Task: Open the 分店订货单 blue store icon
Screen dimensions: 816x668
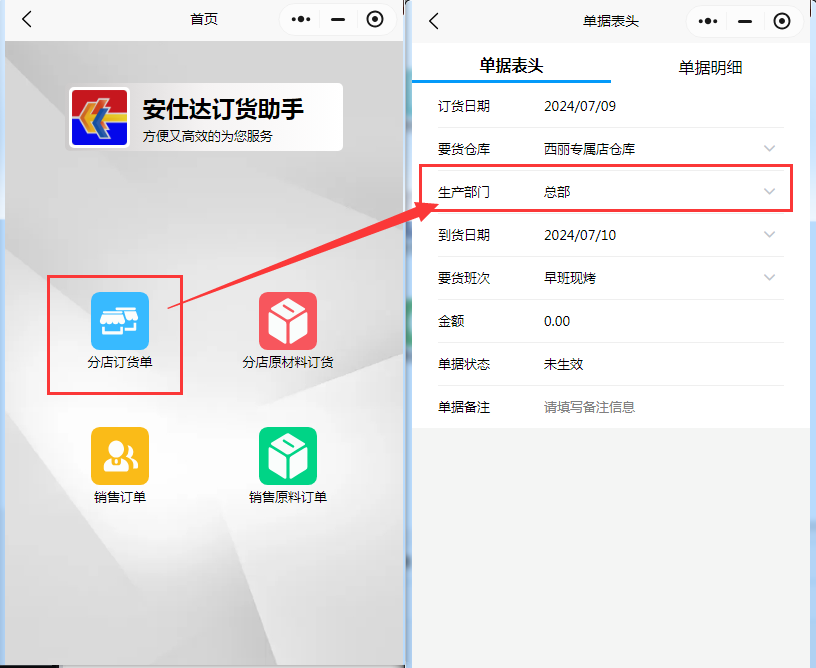Action: [x=120, y=320]
